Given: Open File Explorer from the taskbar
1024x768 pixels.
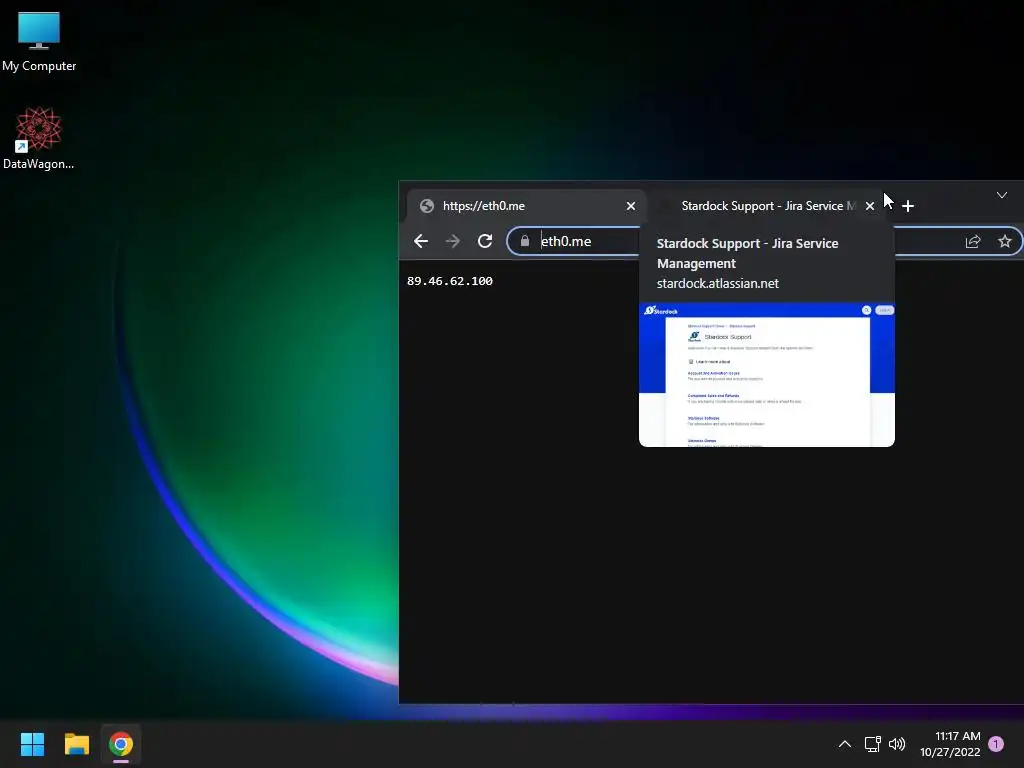Looking at the screenshot, I should pyautogui.click(x=76, y=744).
